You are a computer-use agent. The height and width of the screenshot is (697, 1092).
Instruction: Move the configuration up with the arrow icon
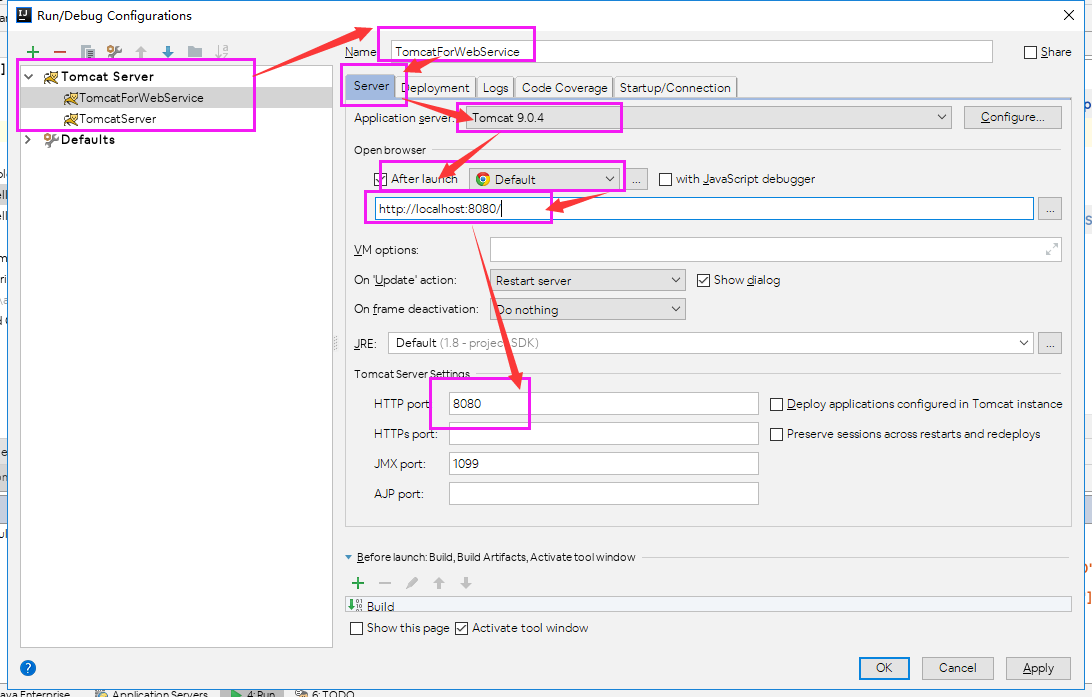tap(141, 52)
